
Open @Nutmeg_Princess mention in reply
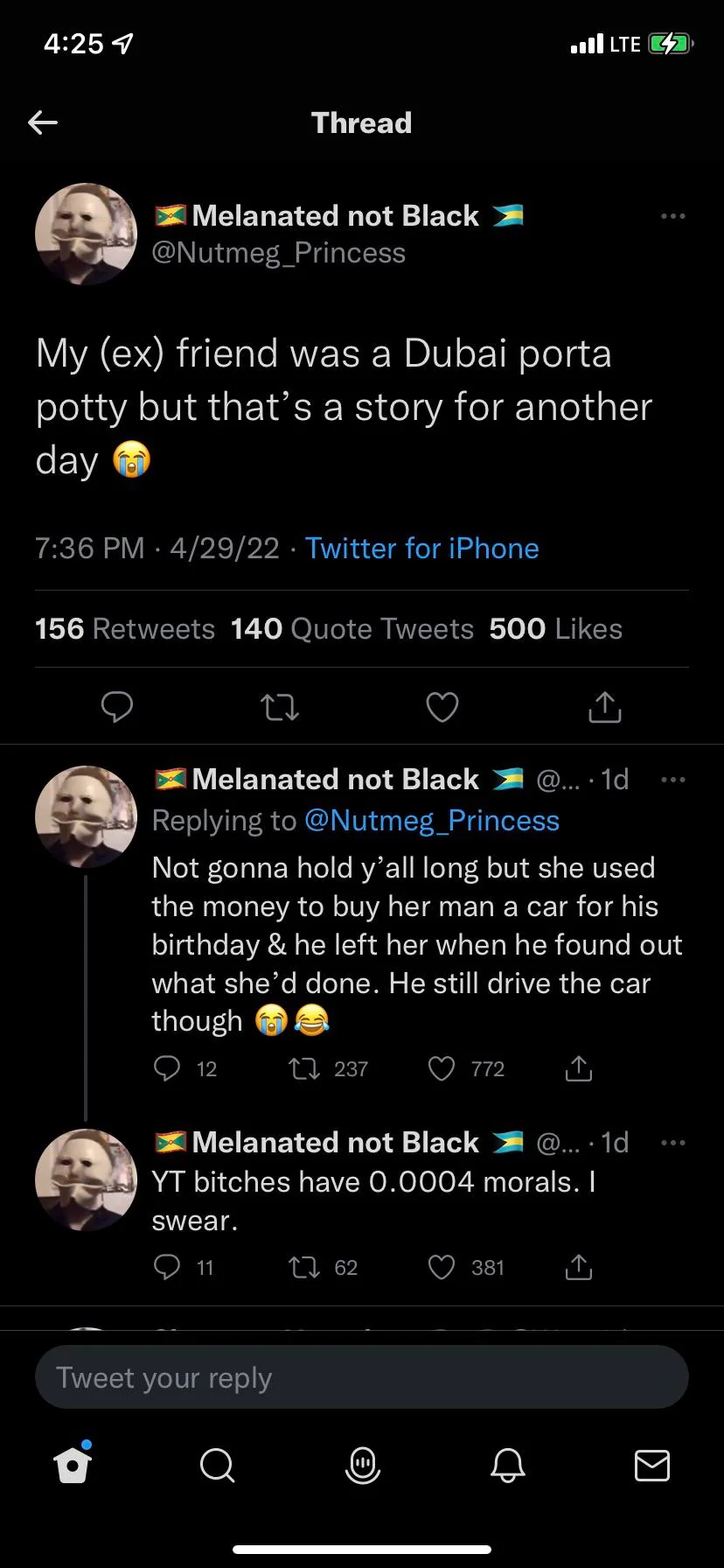[431, 821]
